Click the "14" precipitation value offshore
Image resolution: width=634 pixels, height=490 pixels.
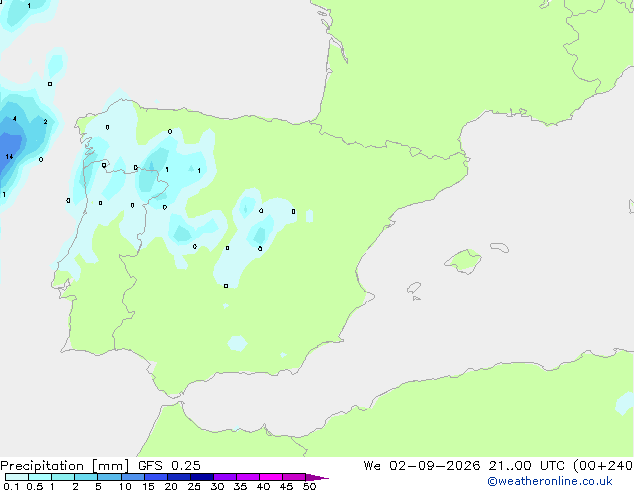click(9, 156)
